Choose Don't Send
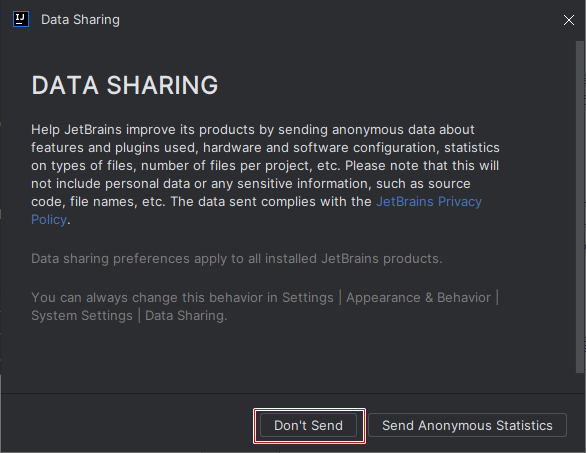This screenshot has width=586, height=453. tap(308, 425)
